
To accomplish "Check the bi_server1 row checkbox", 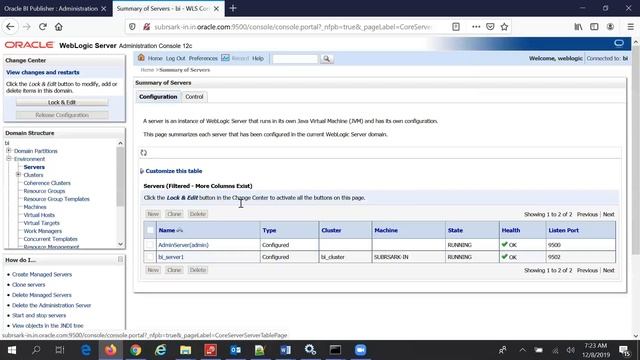I will pos(150,257).
